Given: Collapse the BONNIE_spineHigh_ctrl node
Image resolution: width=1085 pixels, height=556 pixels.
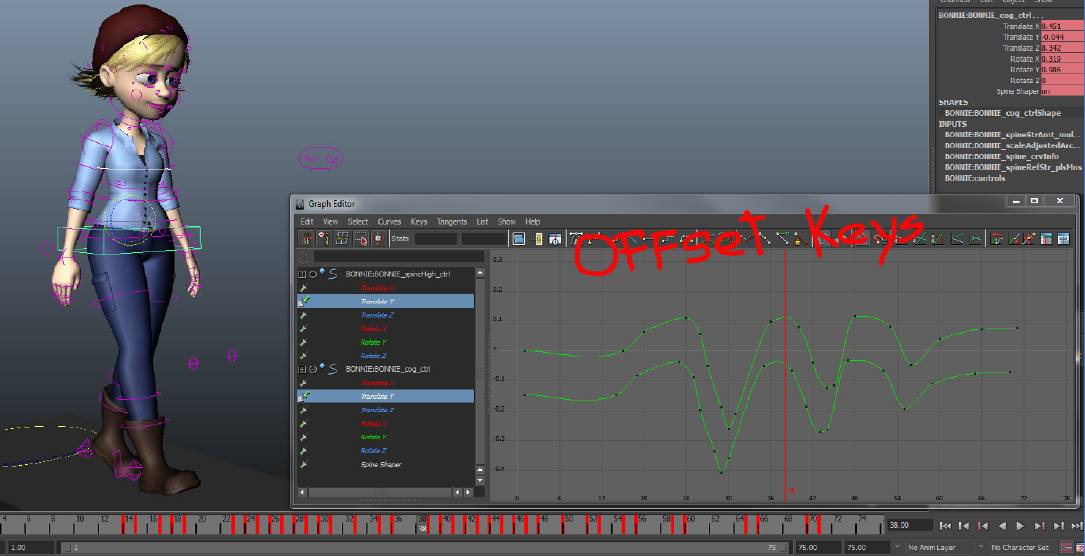Looking at the screenshot, I should 302,274.
